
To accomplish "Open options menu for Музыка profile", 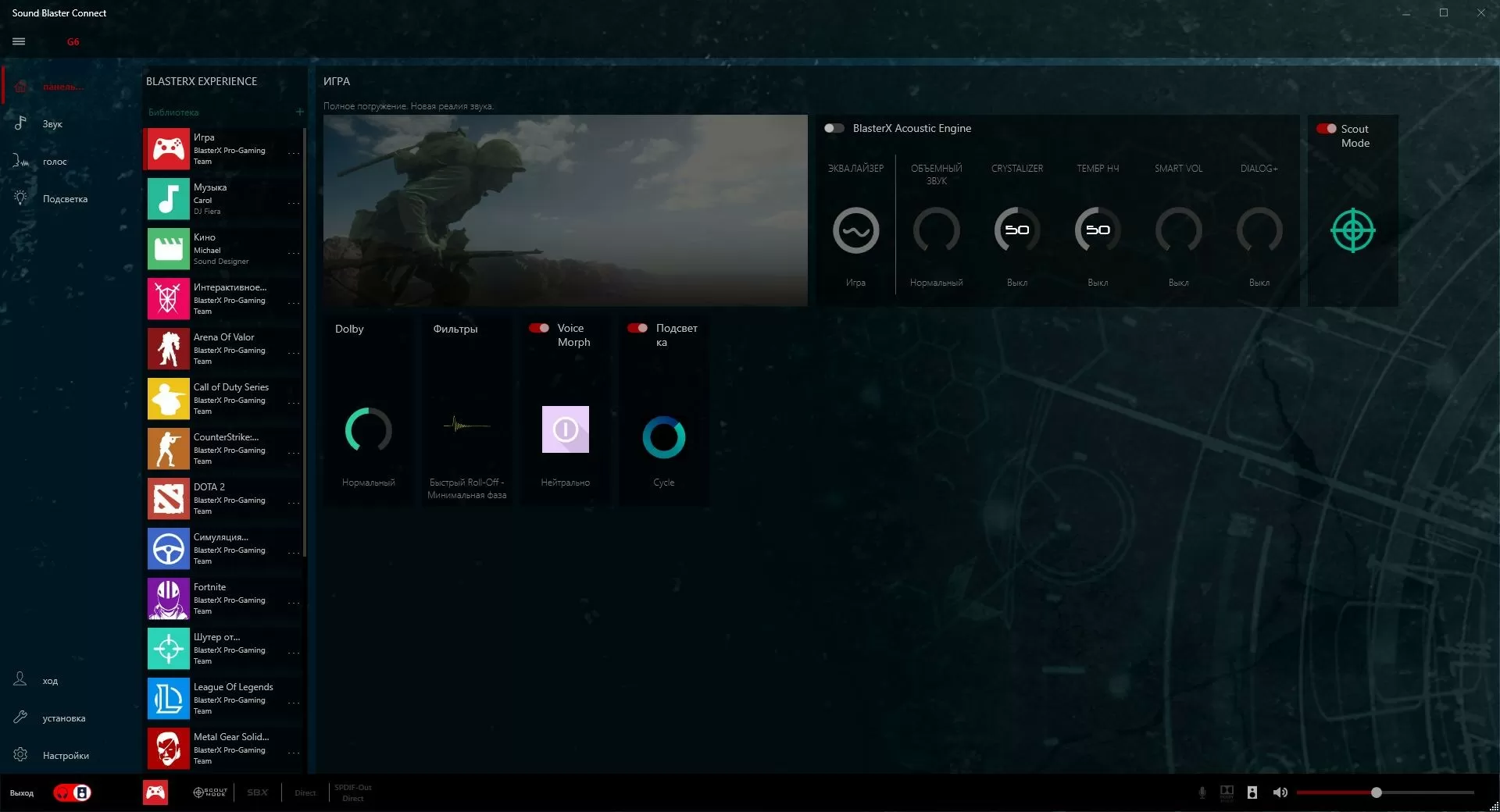I will pos(294,203).
